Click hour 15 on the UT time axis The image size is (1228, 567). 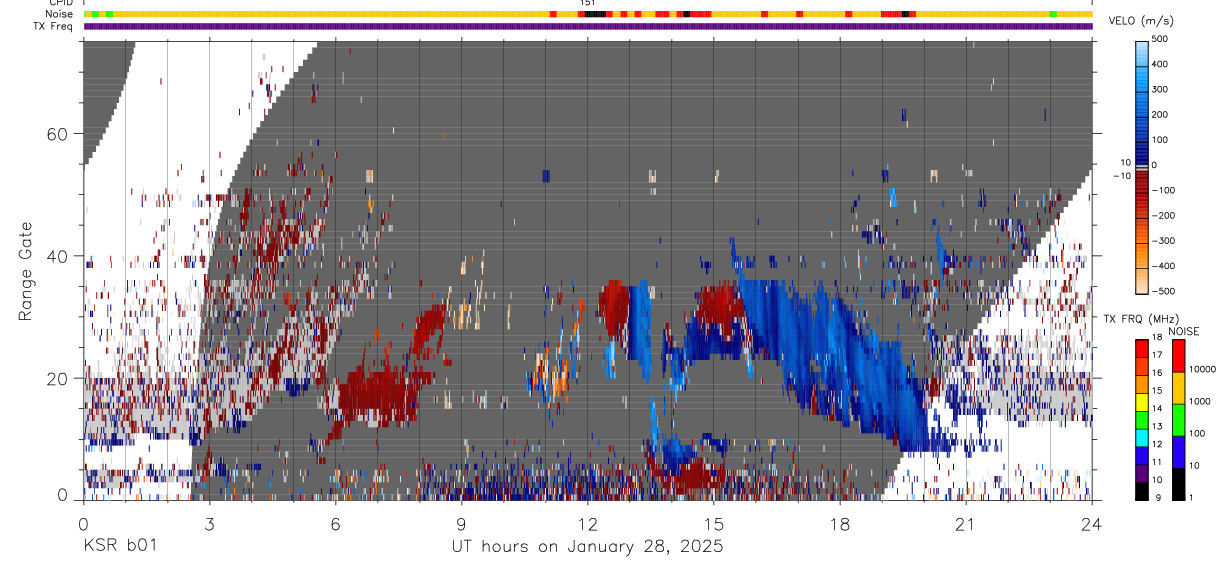coord(713,524)
